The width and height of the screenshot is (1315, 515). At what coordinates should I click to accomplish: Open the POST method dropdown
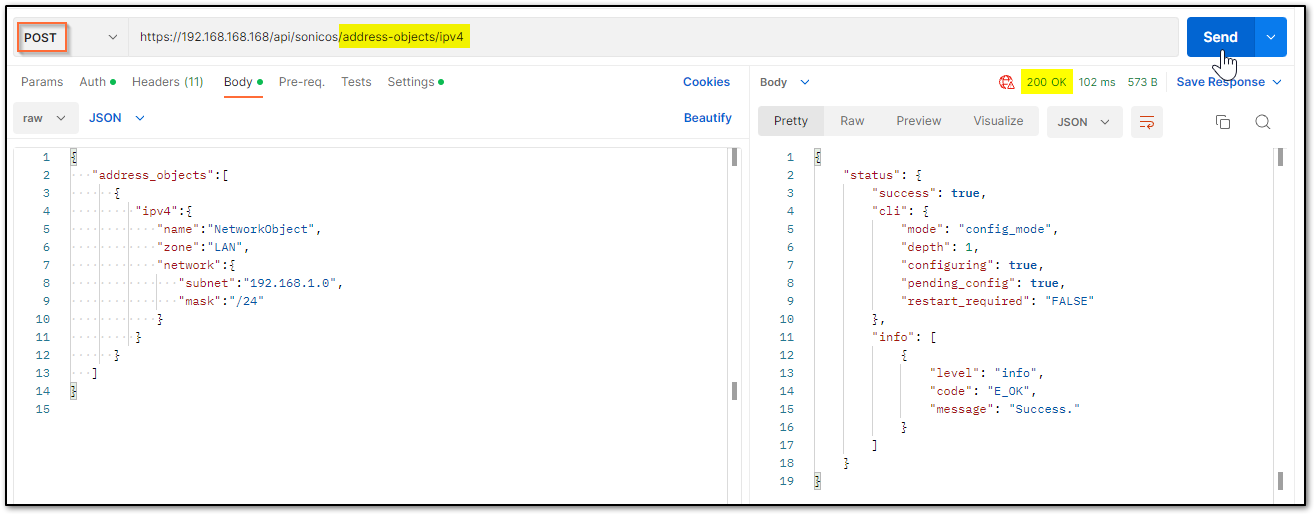coord(71,37)
